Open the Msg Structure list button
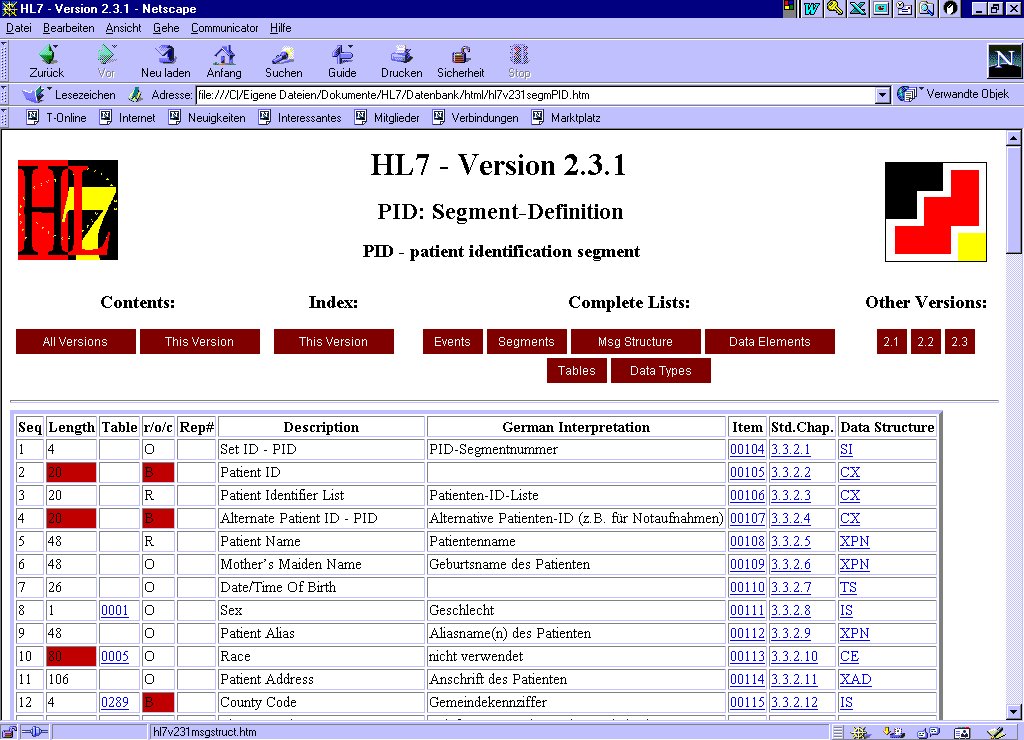The width and height of the screenshot is (1024, 740). 635,342
